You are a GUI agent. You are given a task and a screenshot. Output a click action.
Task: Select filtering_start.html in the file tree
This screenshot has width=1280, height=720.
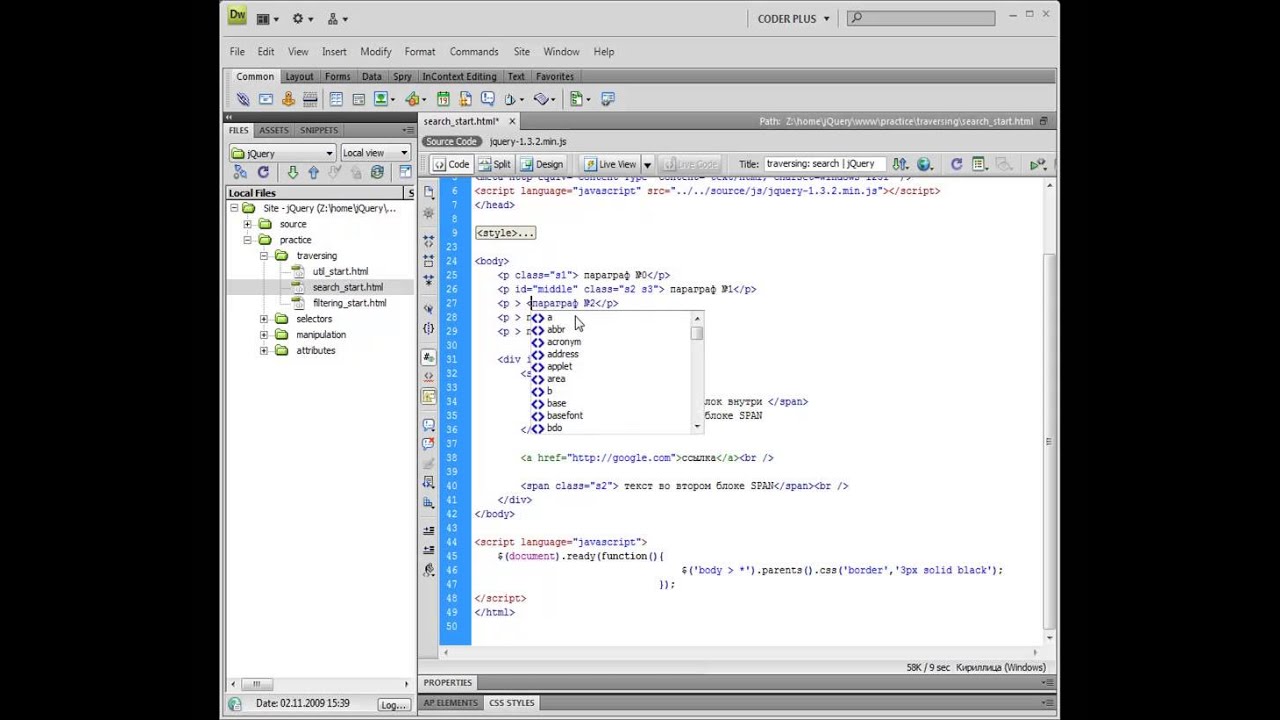pyautogui.click(x=349, y=303)
